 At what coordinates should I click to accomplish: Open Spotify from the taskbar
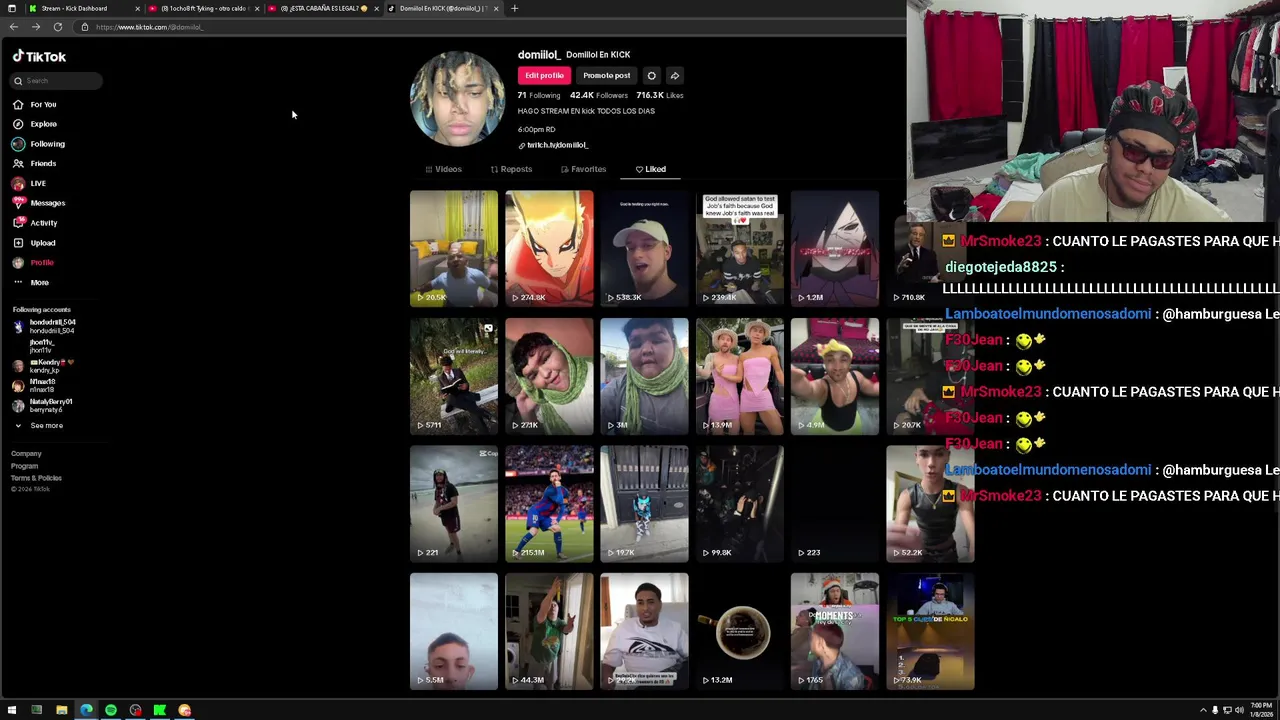tap(111, 710)
